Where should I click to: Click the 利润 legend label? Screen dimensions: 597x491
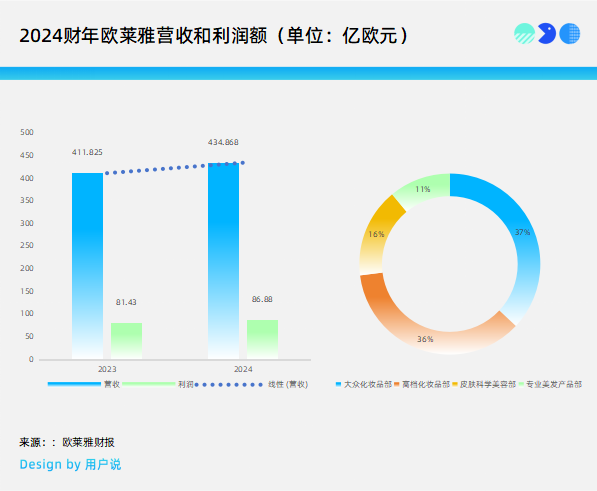point(186,384)
